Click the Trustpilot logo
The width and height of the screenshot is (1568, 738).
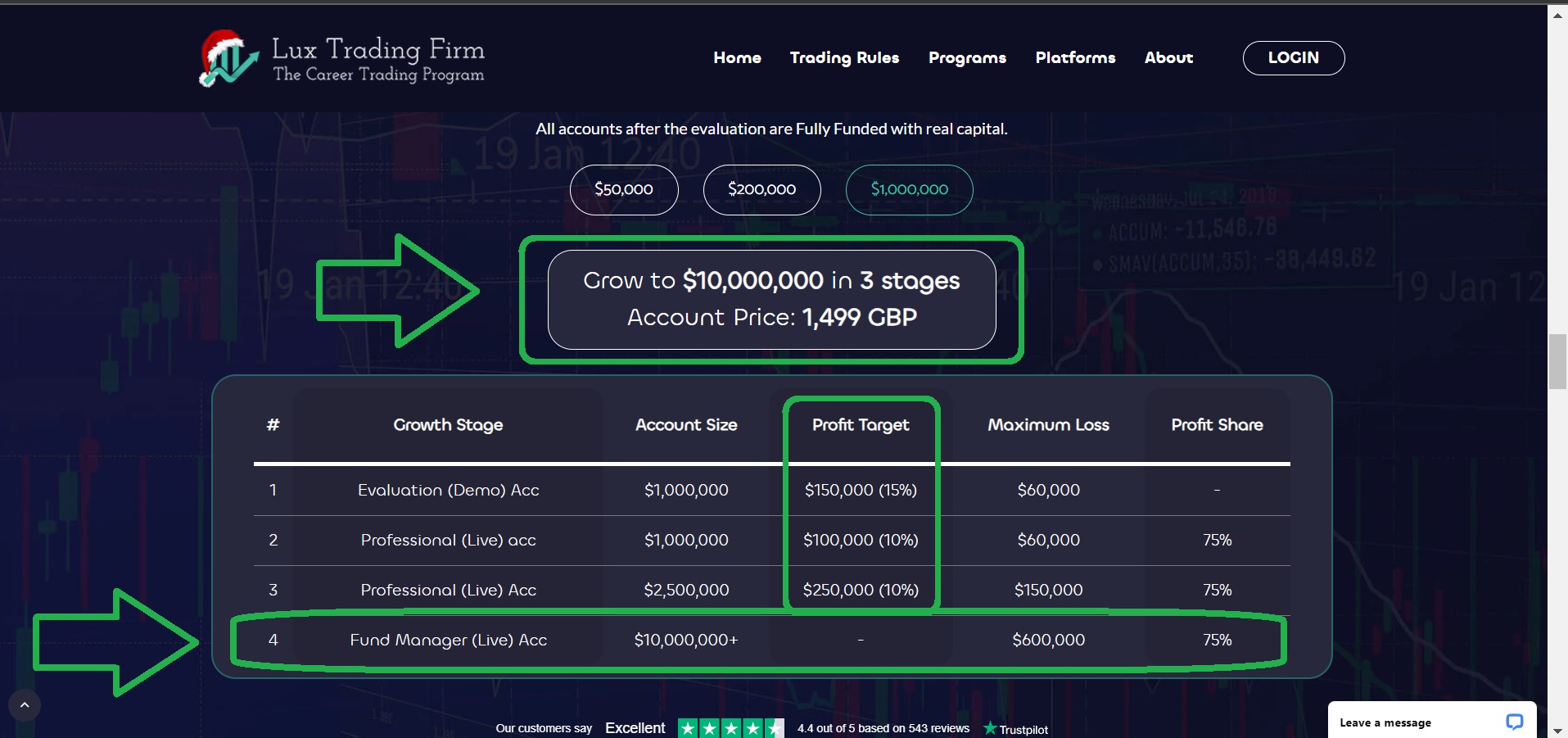1015,729
